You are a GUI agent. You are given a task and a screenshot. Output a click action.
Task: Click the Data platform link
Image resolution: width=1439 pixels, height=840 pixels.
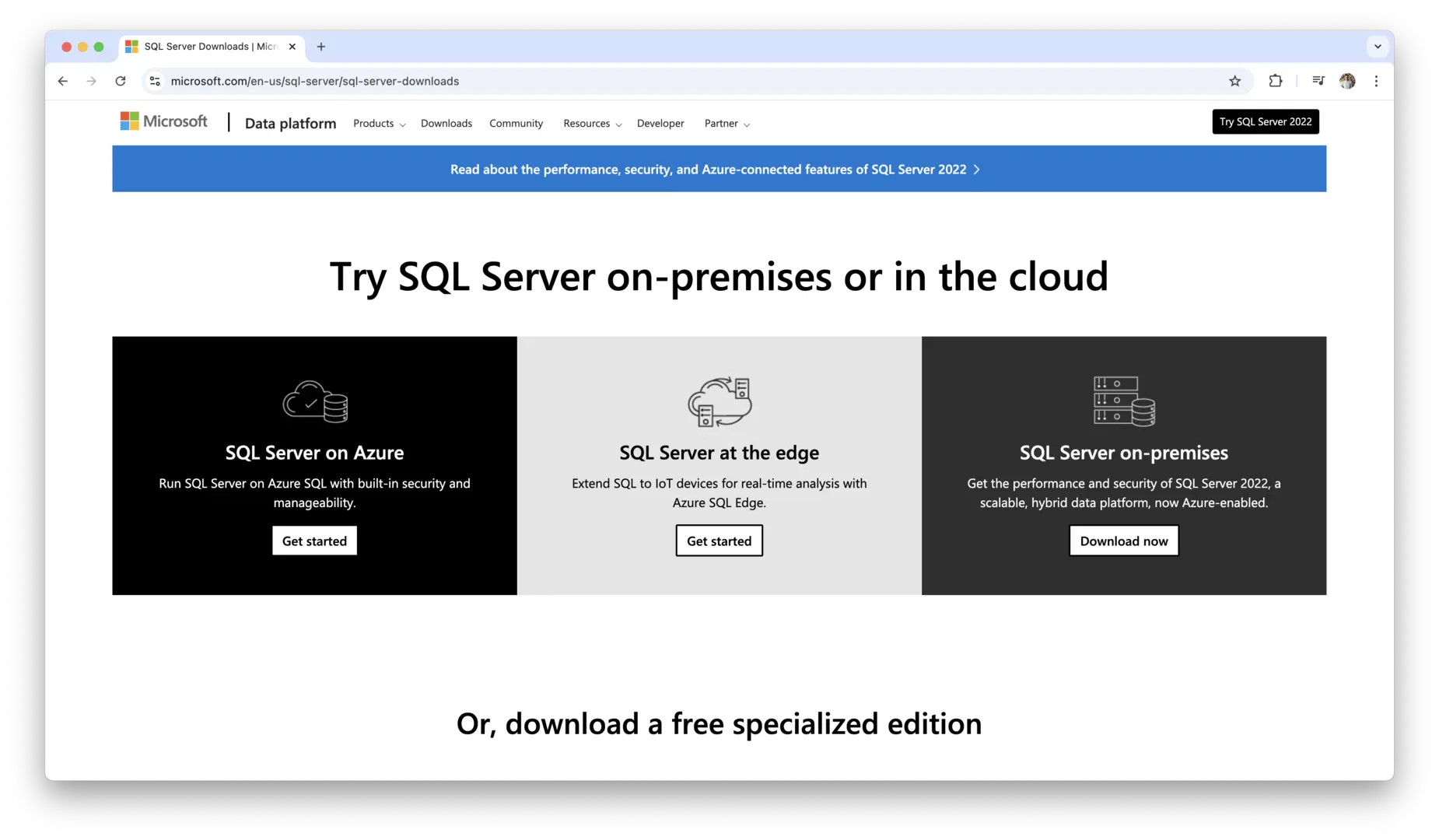290,124
